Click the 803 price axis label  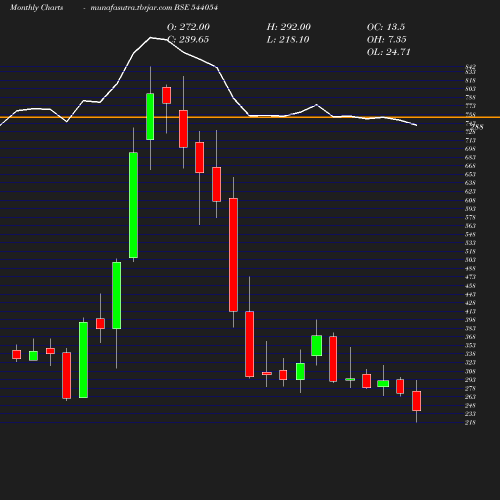(x=470, y=89)
